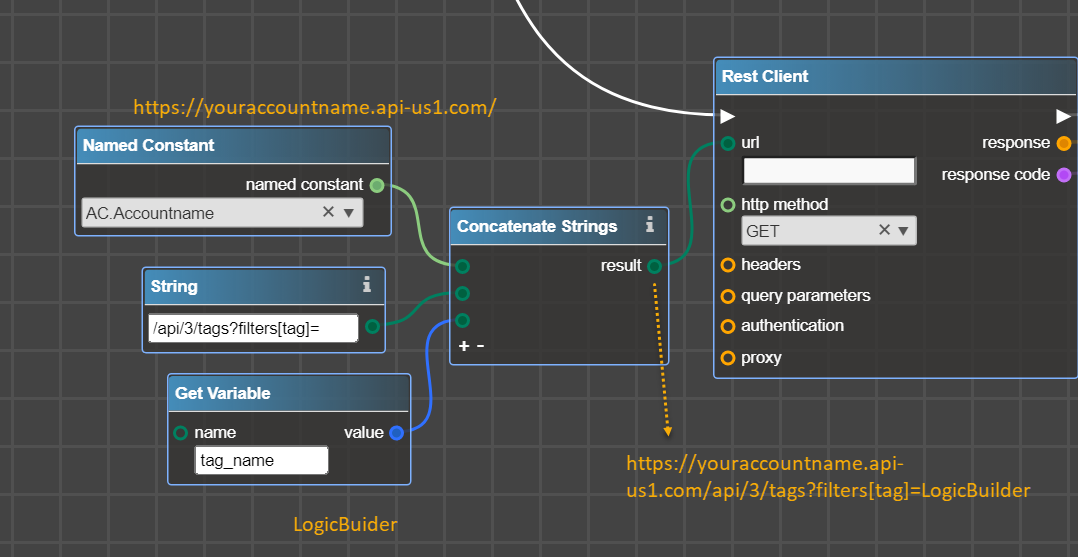1078x557 pixels.
Task: Click the String node info icon
Action: [367, 286]
